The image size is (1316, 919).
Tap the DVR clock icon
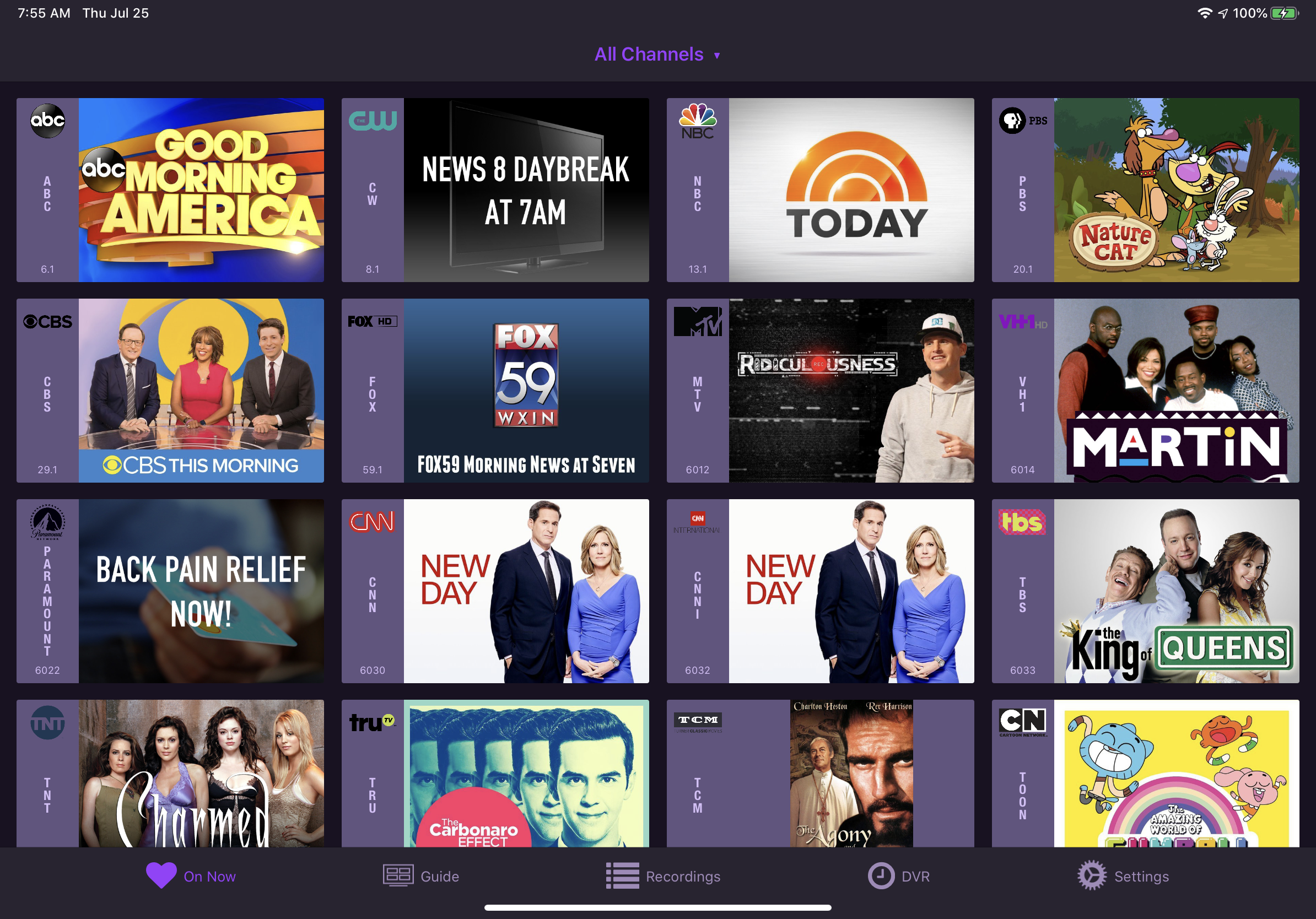[881, 876]
